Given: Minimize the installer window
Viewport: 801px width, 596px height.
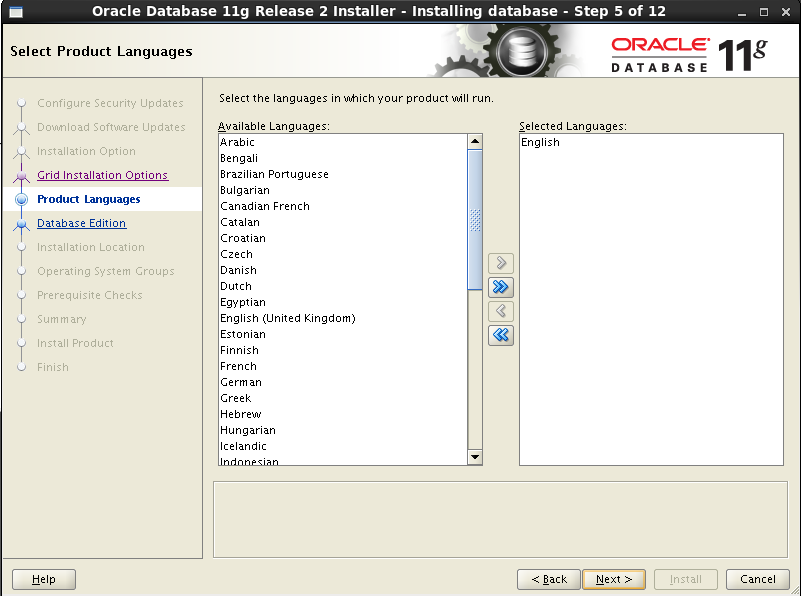Looking at the screenshot, I should pos(742,12).
